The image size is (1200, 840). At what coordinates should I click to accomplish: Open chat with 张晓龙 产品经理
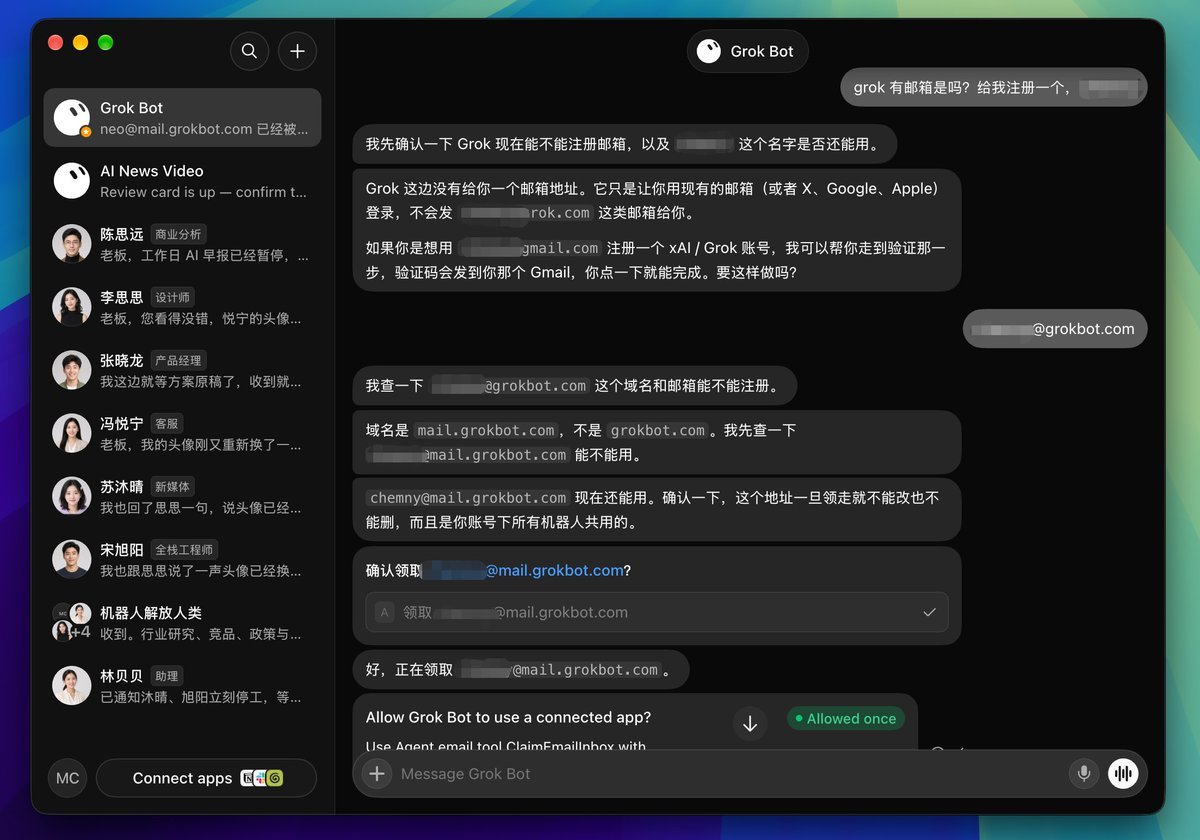pyautogui.click(x=182, y=370)
